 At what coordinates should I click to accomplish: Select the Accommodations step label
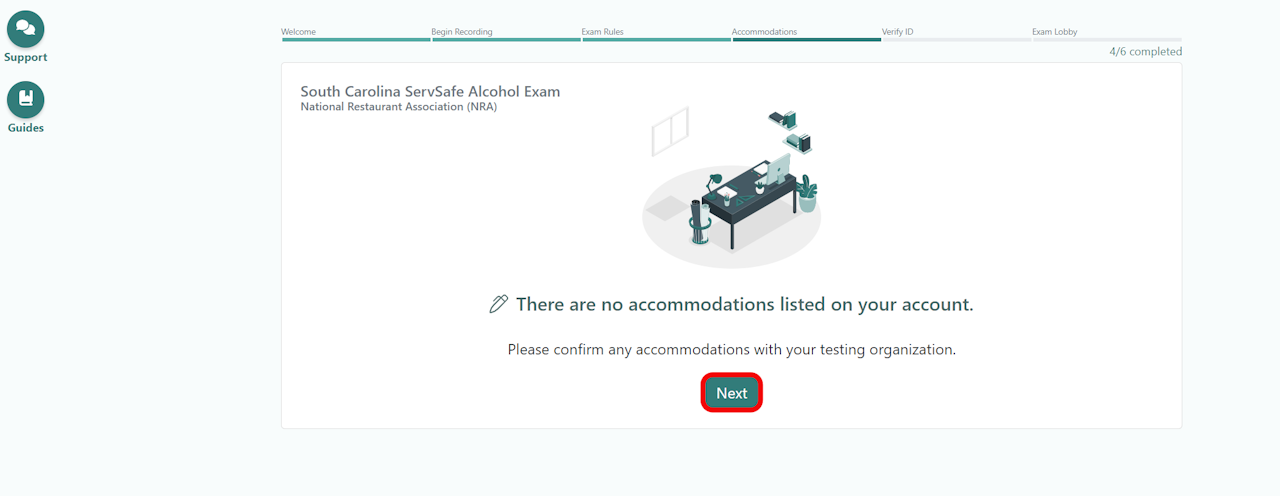764,32
